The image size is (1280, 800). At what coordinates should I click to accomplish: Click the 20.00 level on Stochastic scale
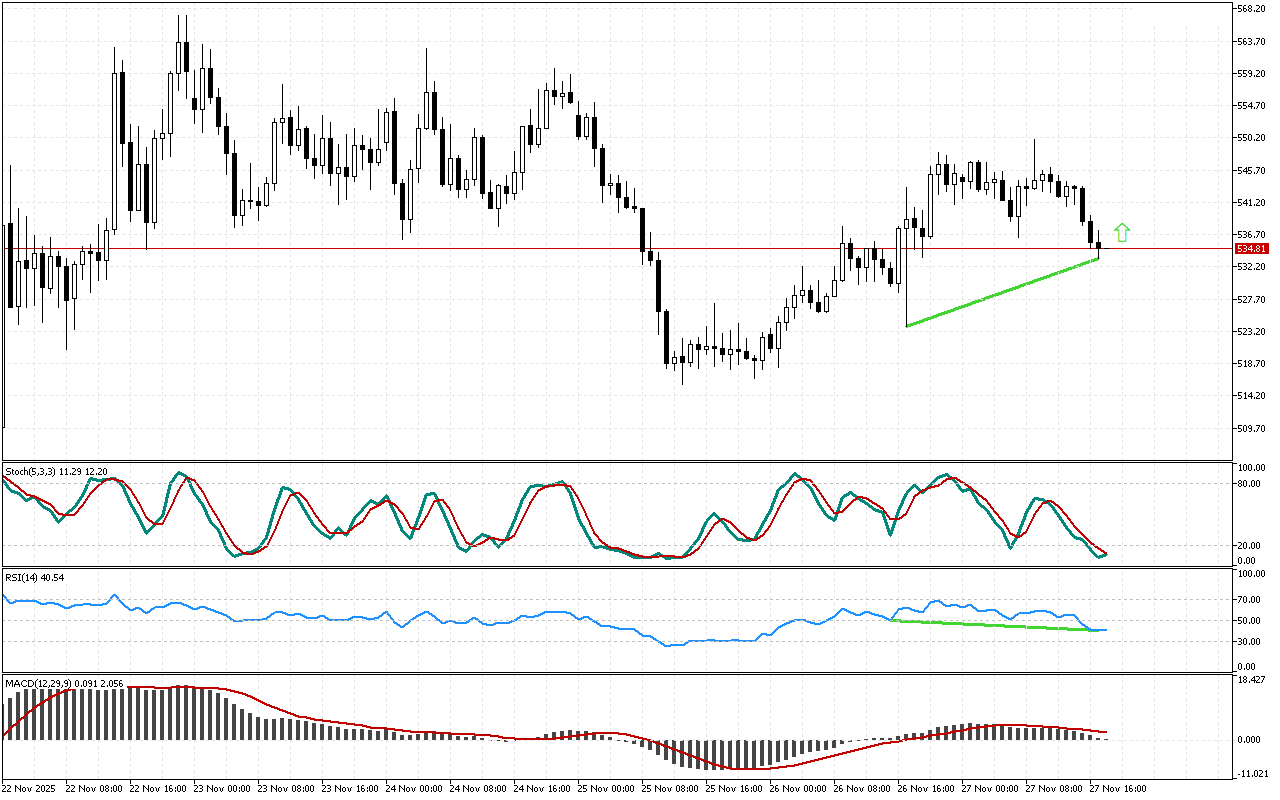click(1250, 545)
